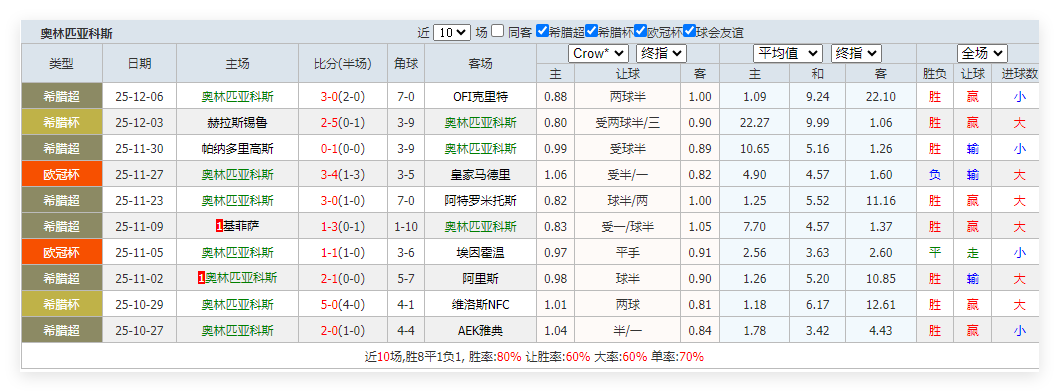Click the corner count 4-1

click(406, 305)
